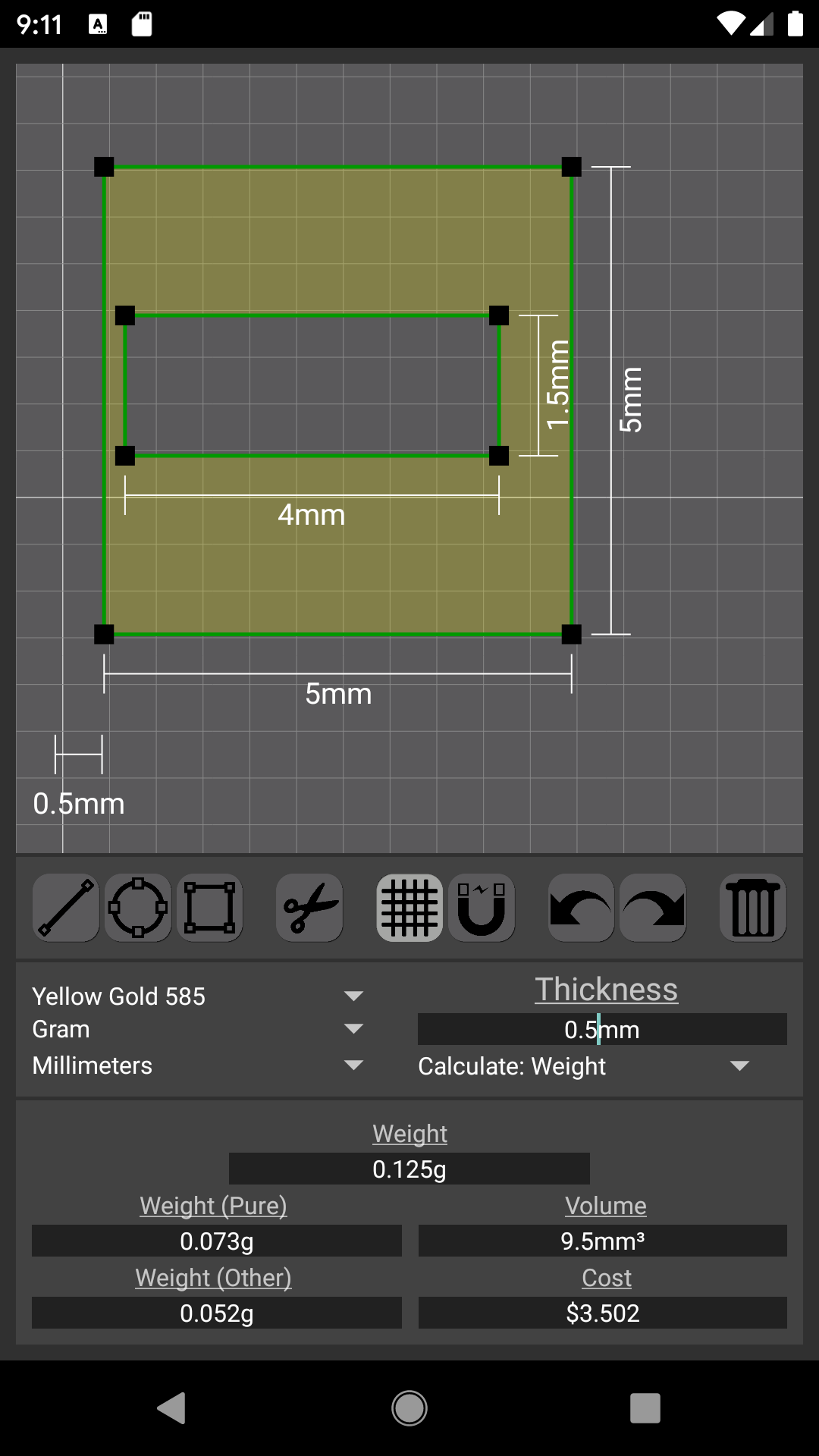
Task: Select the circle shape tool
Action: tap(138, 908)
